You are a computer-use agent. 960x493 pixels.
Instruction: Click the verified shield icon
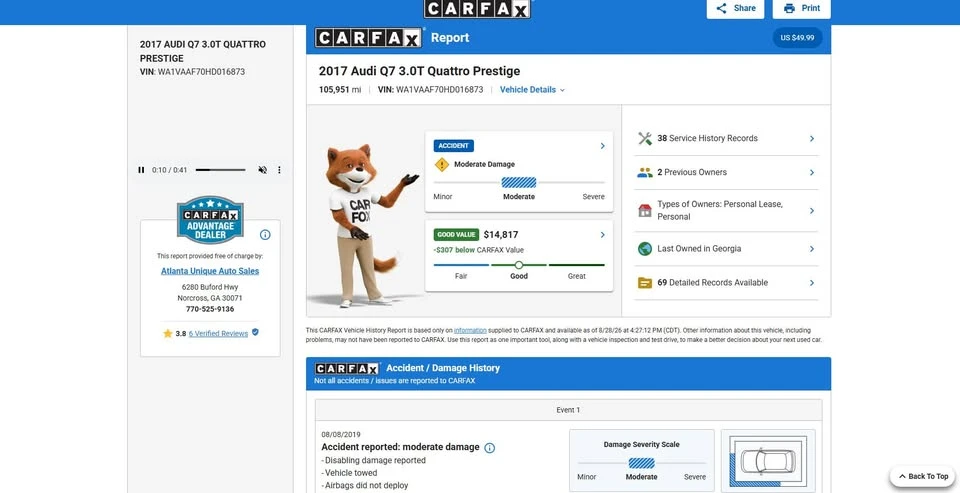click(x=255, y=333)
